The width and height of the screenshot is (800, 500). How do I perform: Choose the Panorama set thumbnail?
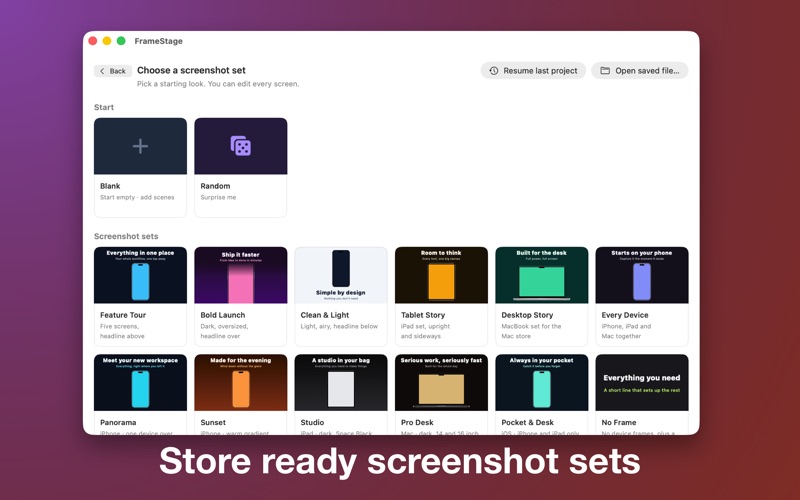[140, 383]
